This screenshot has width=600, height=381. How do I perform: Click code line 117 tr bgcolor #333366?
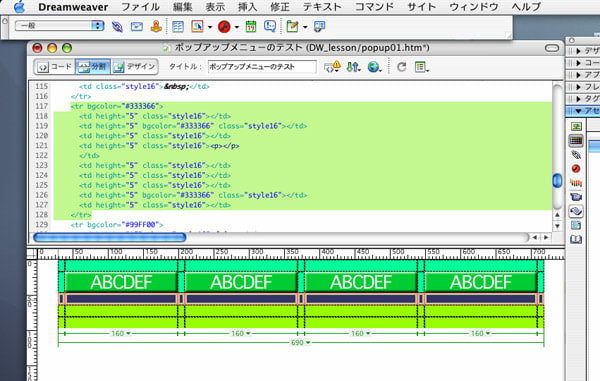pos(117,106)
